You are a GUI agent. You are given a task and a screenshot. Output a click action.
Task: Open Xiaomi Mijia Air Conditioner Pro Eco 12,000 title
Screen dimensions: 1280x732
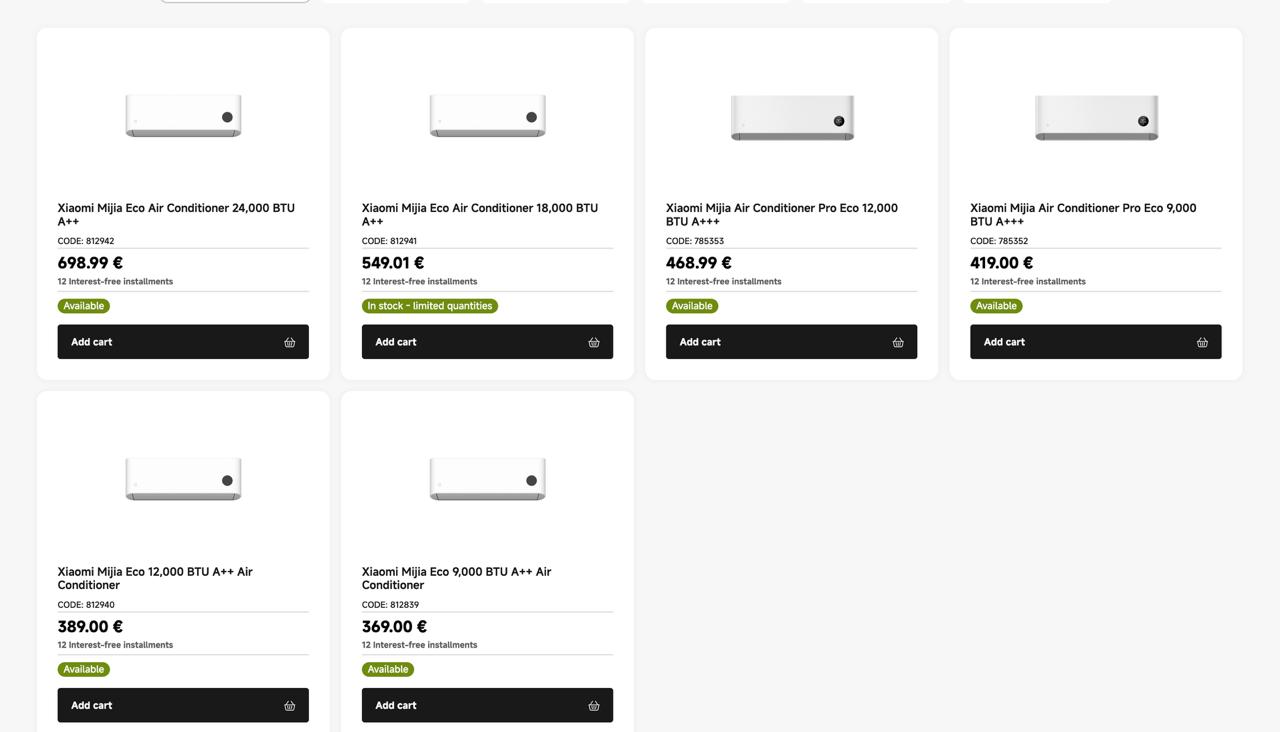pos(782,214)
